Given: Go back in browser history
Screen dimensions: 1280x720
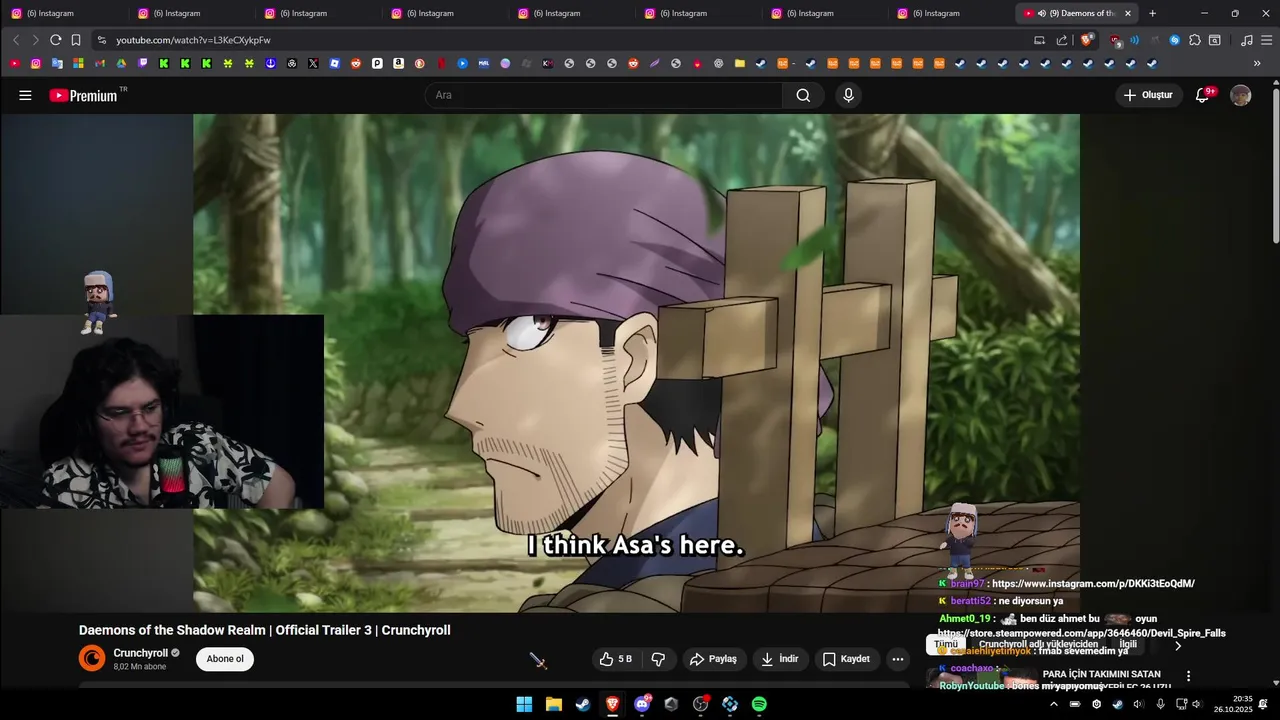Looking at the screenshot, I should 16,40.
